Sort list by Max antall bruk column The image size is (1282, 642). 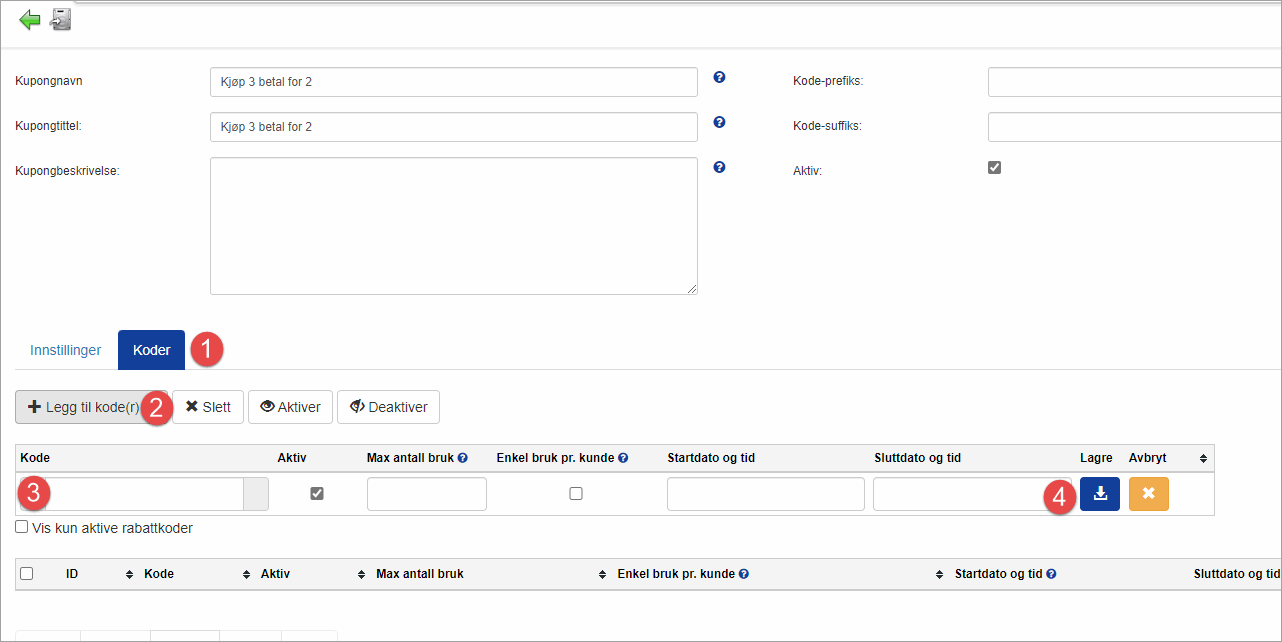(x=602, y=574)
